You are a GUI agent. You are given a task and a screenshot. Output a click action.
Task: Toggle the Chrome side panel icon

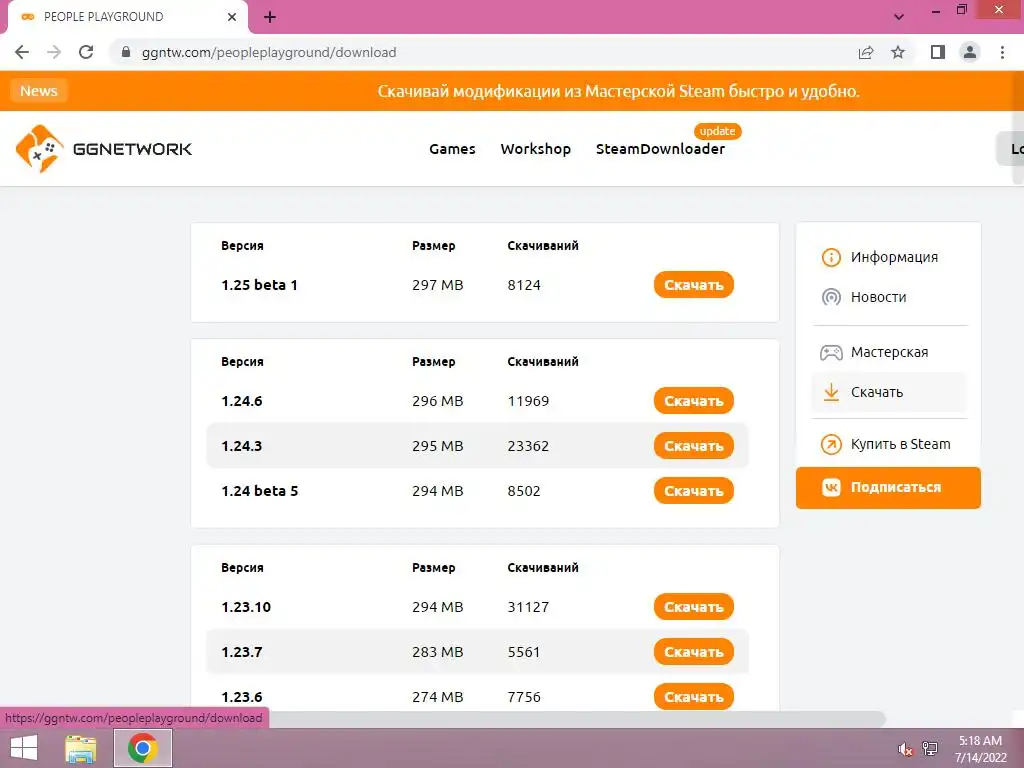[x=938, y=52]
